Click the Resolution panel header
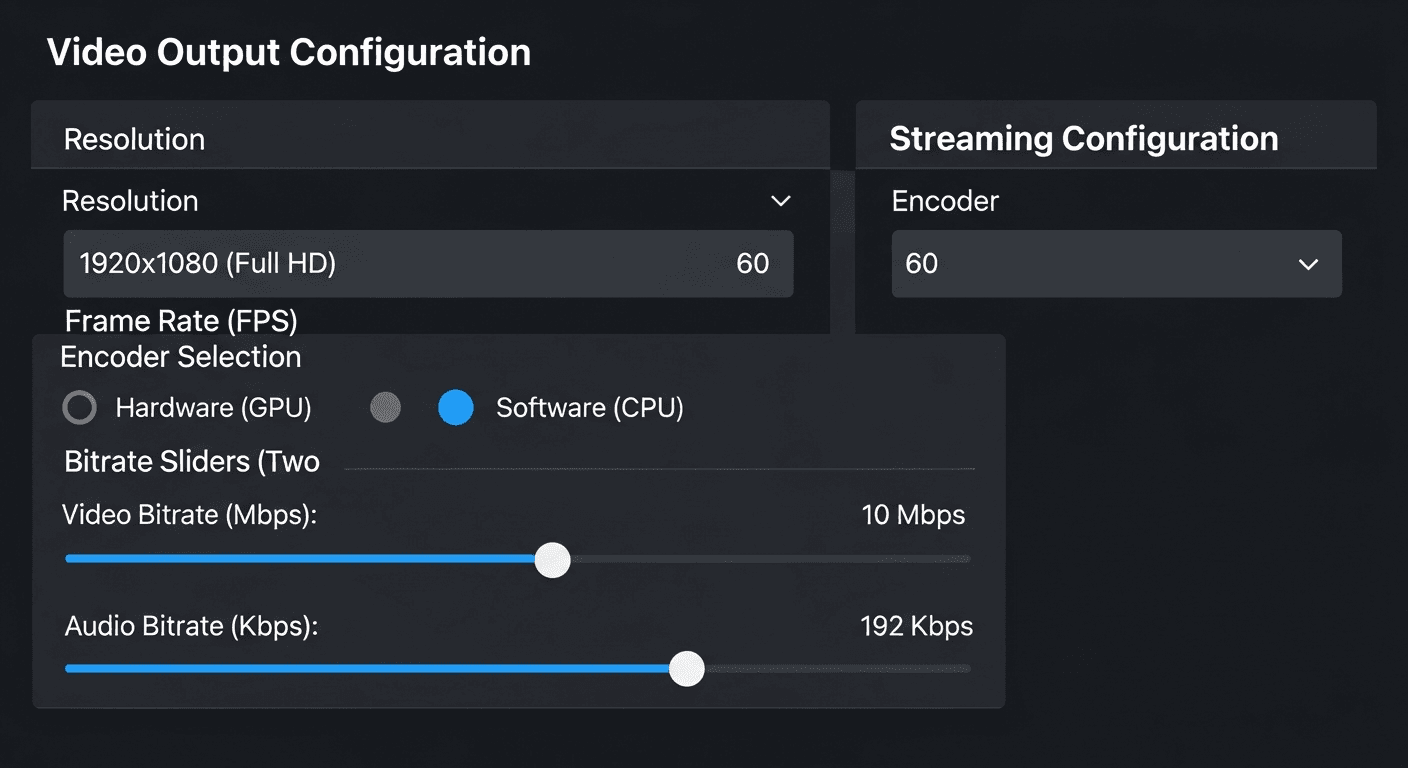 coord(134,138)
